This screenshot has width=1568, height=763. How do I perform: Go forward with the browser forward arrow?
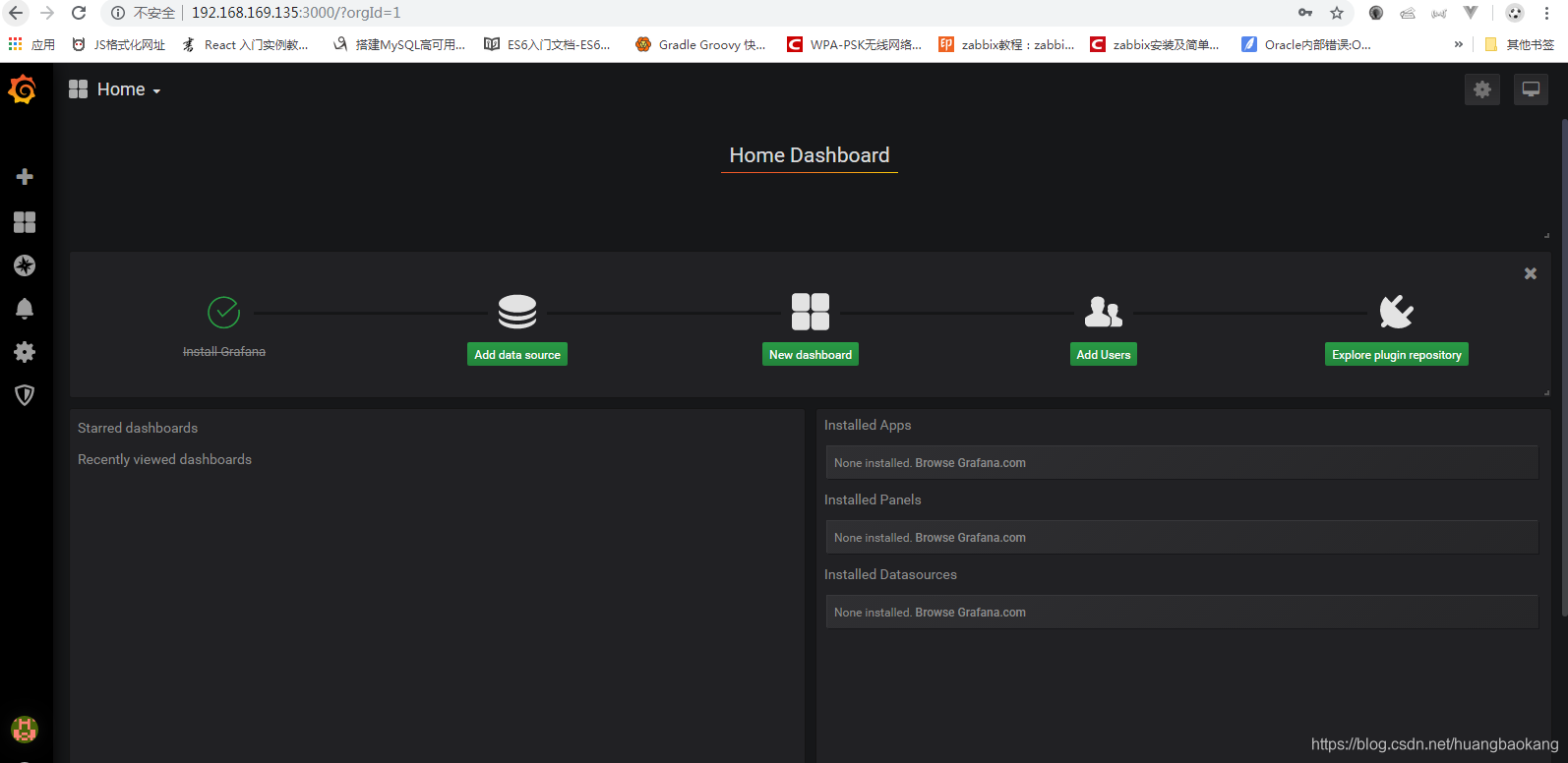point(47,13)
